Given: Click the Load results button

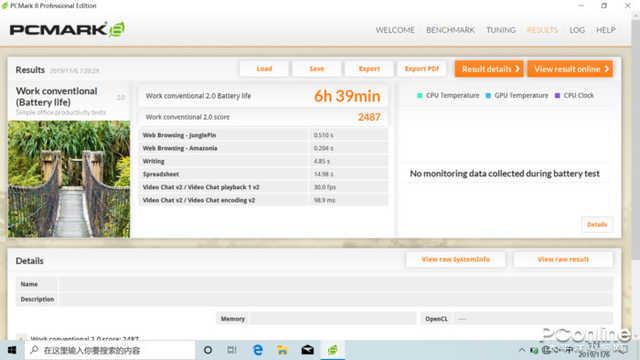Looking at the screenshot, I should 264,69.
